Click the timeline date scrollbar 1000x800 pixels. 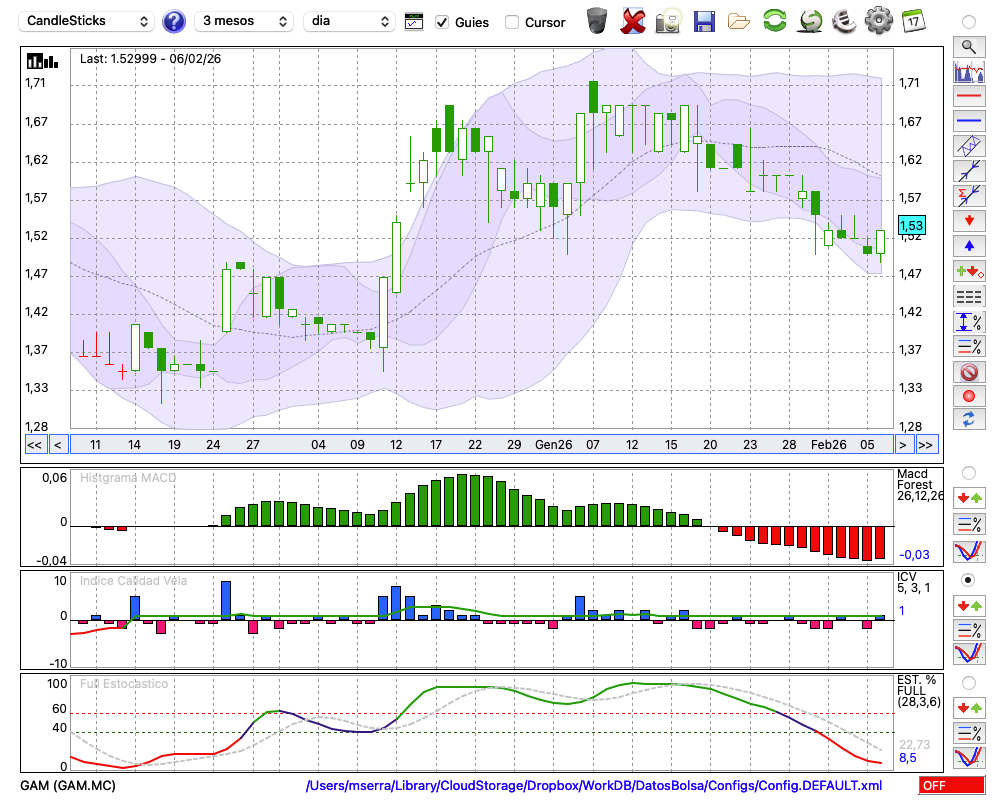480,445
